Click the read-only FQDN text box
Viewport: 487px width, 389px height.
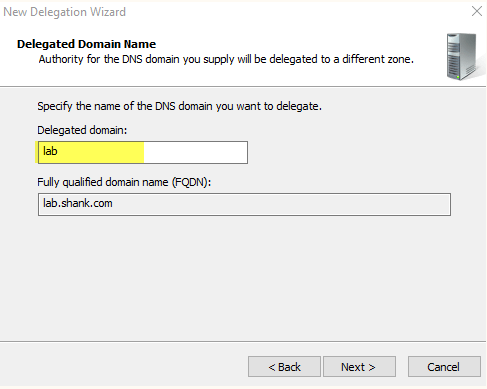coord(244,204)
